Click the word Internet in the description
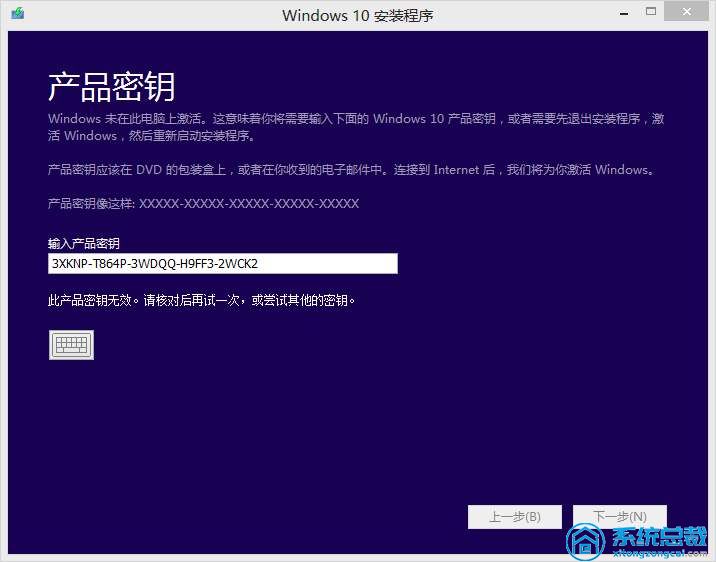Screen dimensions: 716x562 pos(461,170)
